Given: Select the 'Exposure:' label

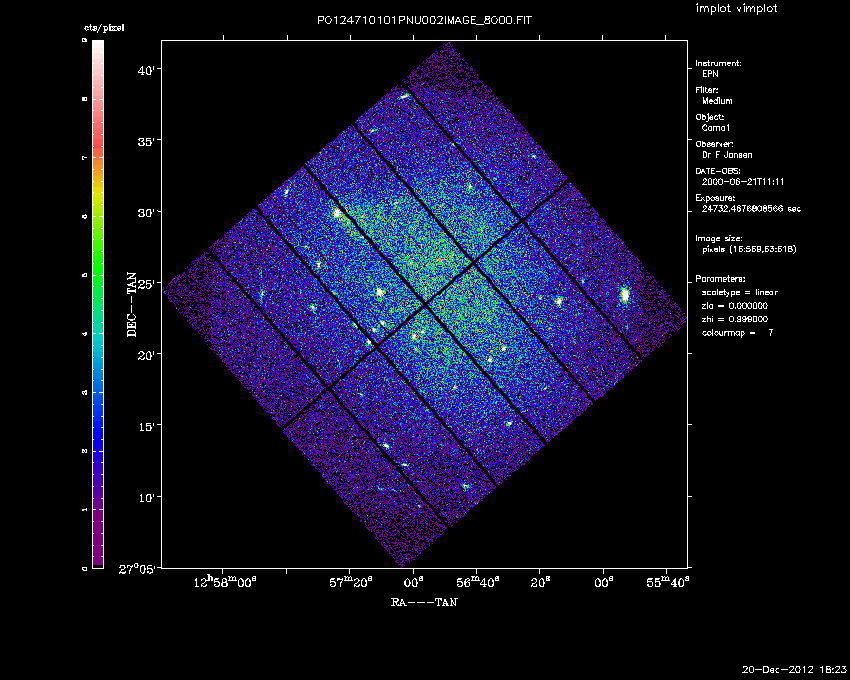Looking at the screenshot, I should coord(715,198).
